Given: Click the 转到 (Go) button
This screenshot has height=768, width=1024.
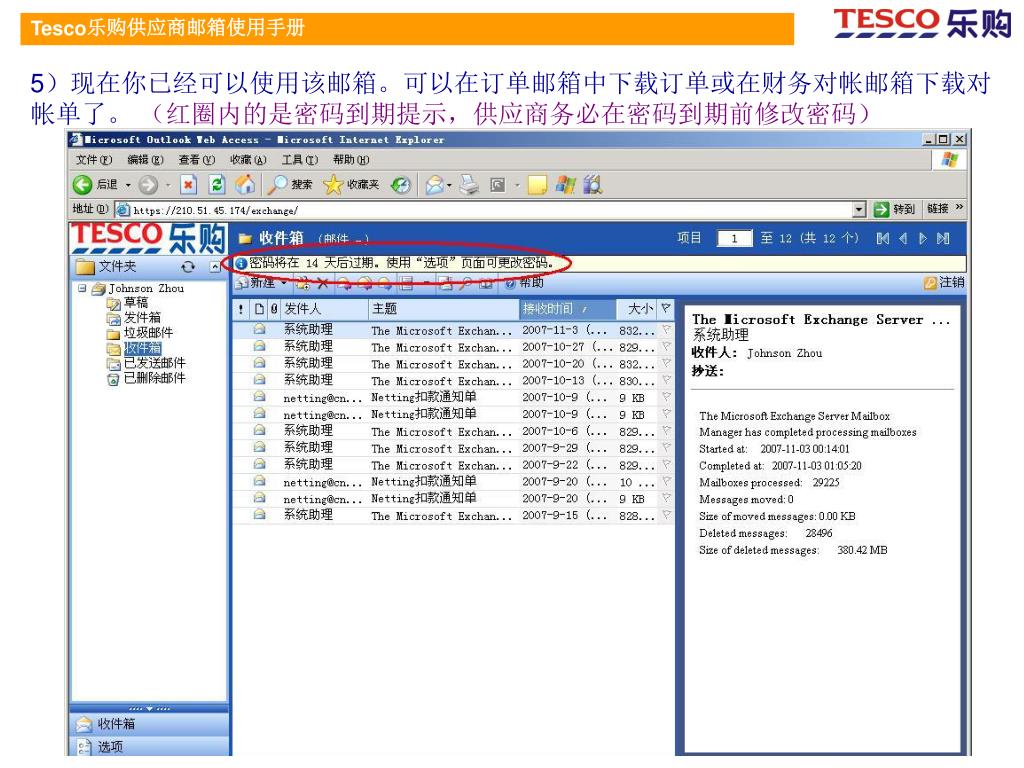Looking at the screenshot, I should (x=894, y=209).
